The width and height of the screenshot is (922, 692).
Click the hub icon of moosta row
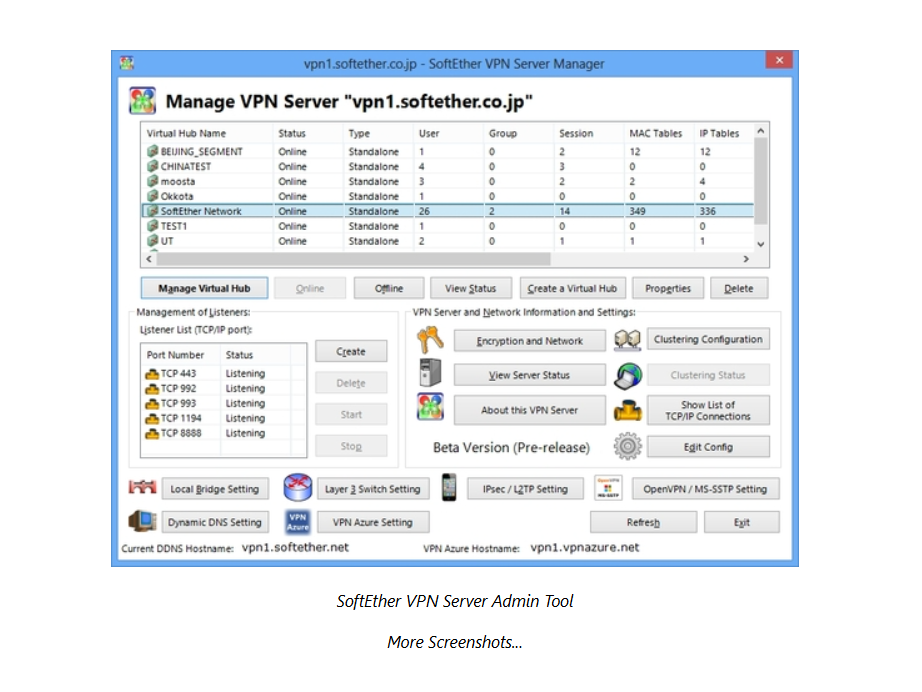click(152, 181)
